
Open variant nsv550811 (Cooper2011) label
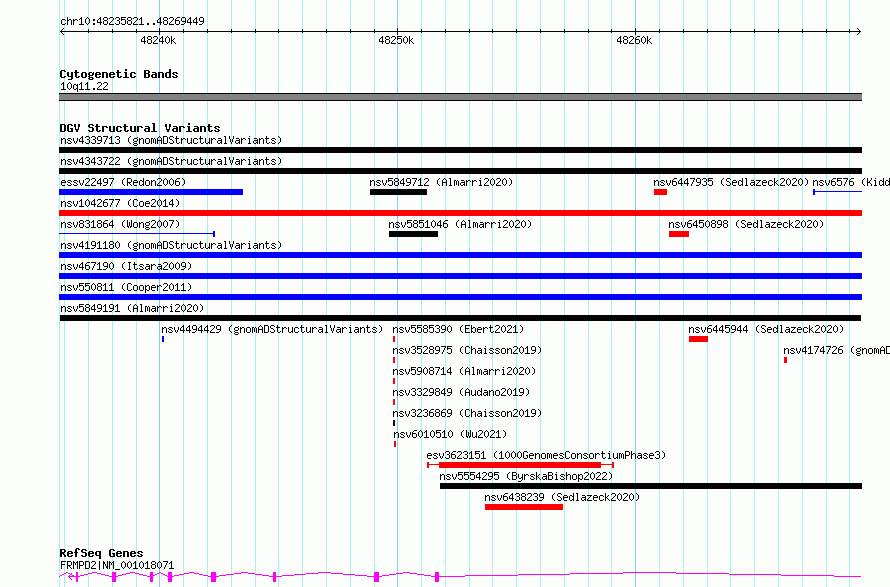pyautogui.click(x=126, y=287)
